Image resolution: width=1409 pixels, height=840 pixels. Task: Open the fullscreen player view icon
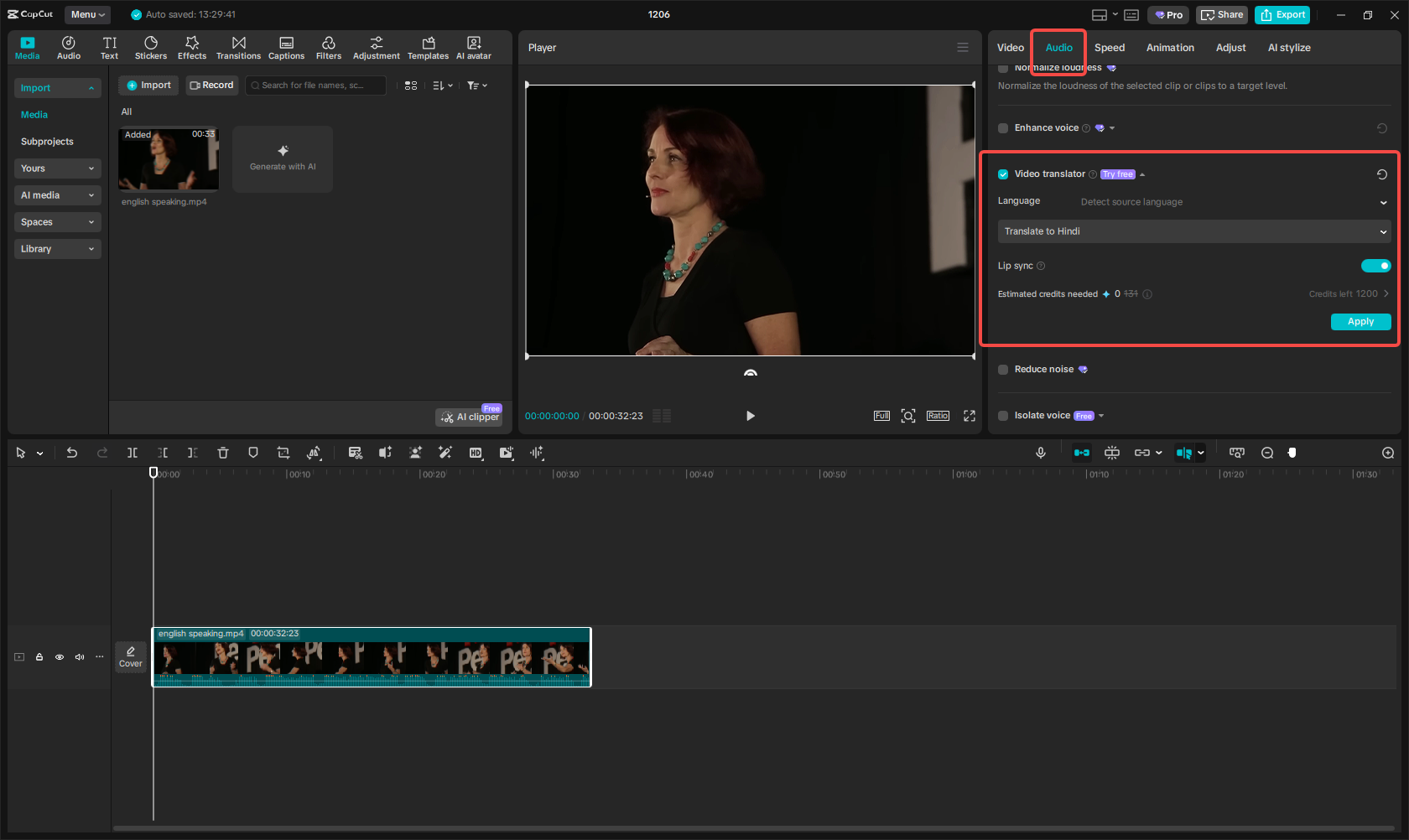coord(970,416)
